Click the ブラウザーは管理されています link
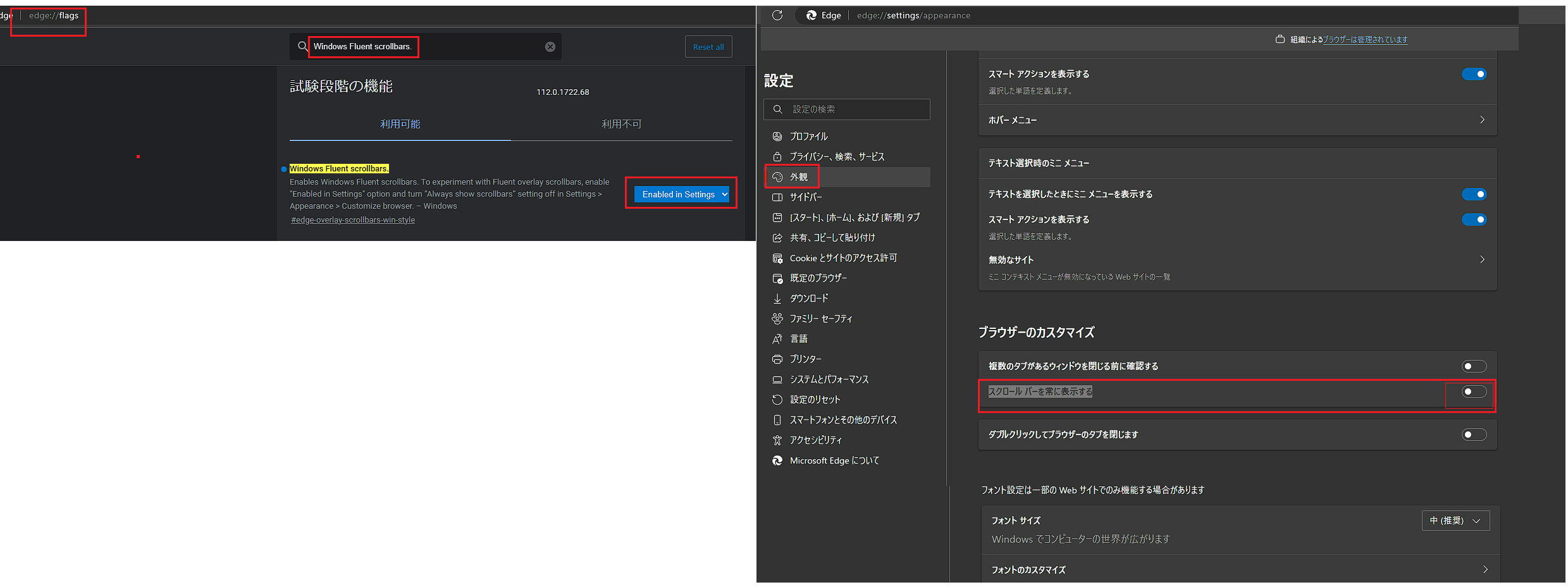 [1365, 39]
